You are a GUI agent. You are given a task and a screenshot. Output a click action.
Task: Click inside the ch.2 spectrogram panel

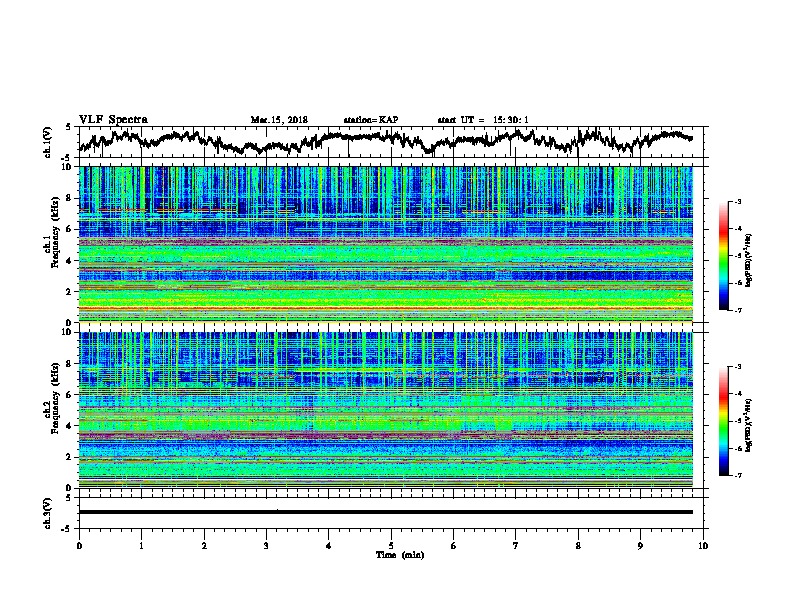(385, 410)
